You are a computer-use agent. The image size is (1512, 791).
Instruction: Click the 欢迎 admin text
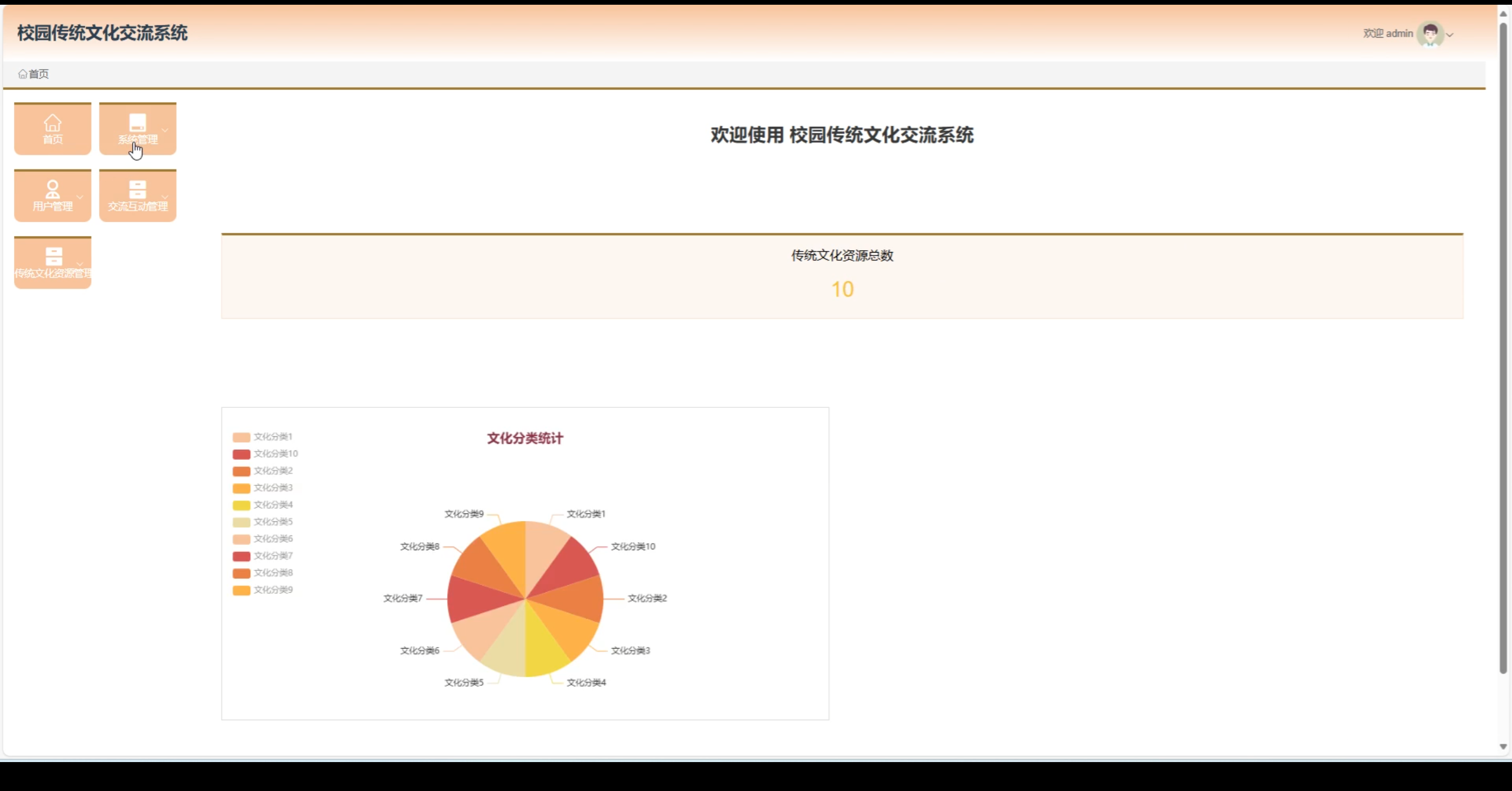click(x=1387, y=34)
